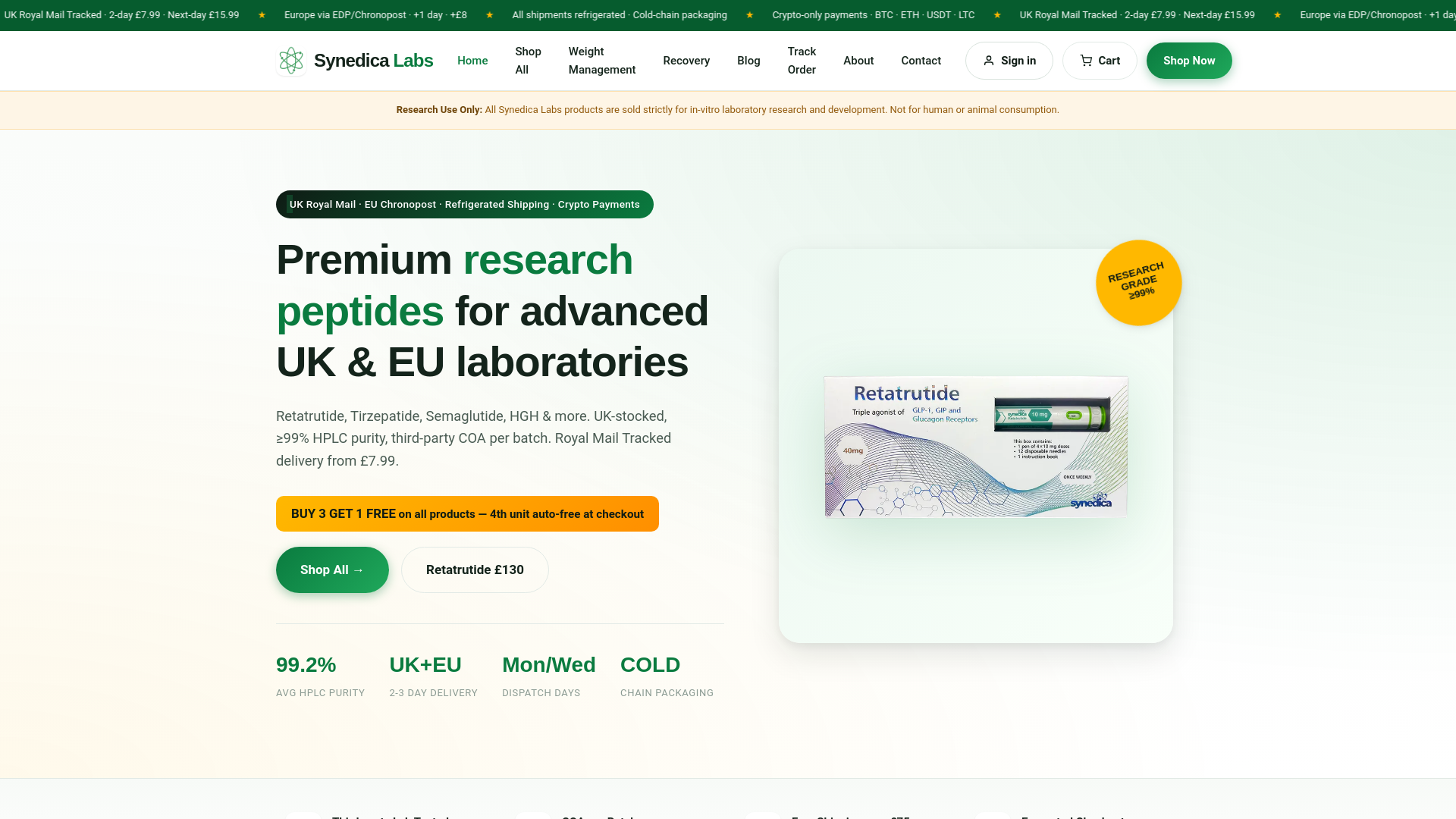Click the BUY 3 GET 1 FREE banner

point(467,514)
